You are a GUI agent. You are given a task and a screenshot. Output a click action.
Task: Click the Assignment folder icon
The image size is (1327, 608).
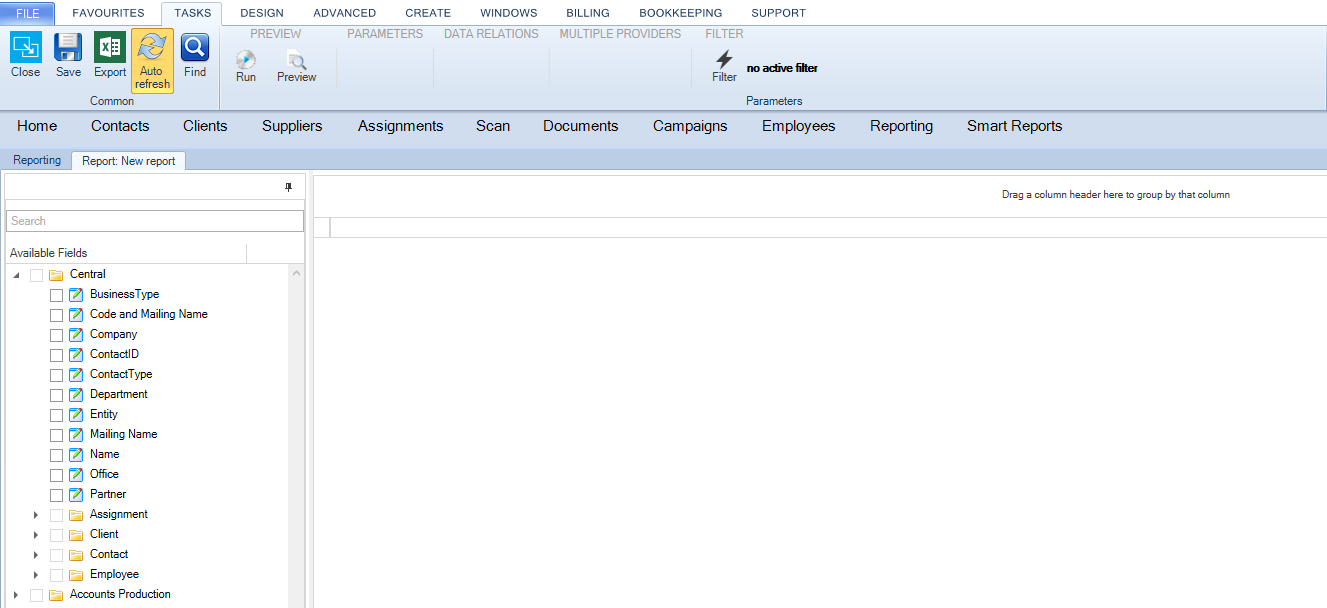pyautogui.click(x=76, y=514)
